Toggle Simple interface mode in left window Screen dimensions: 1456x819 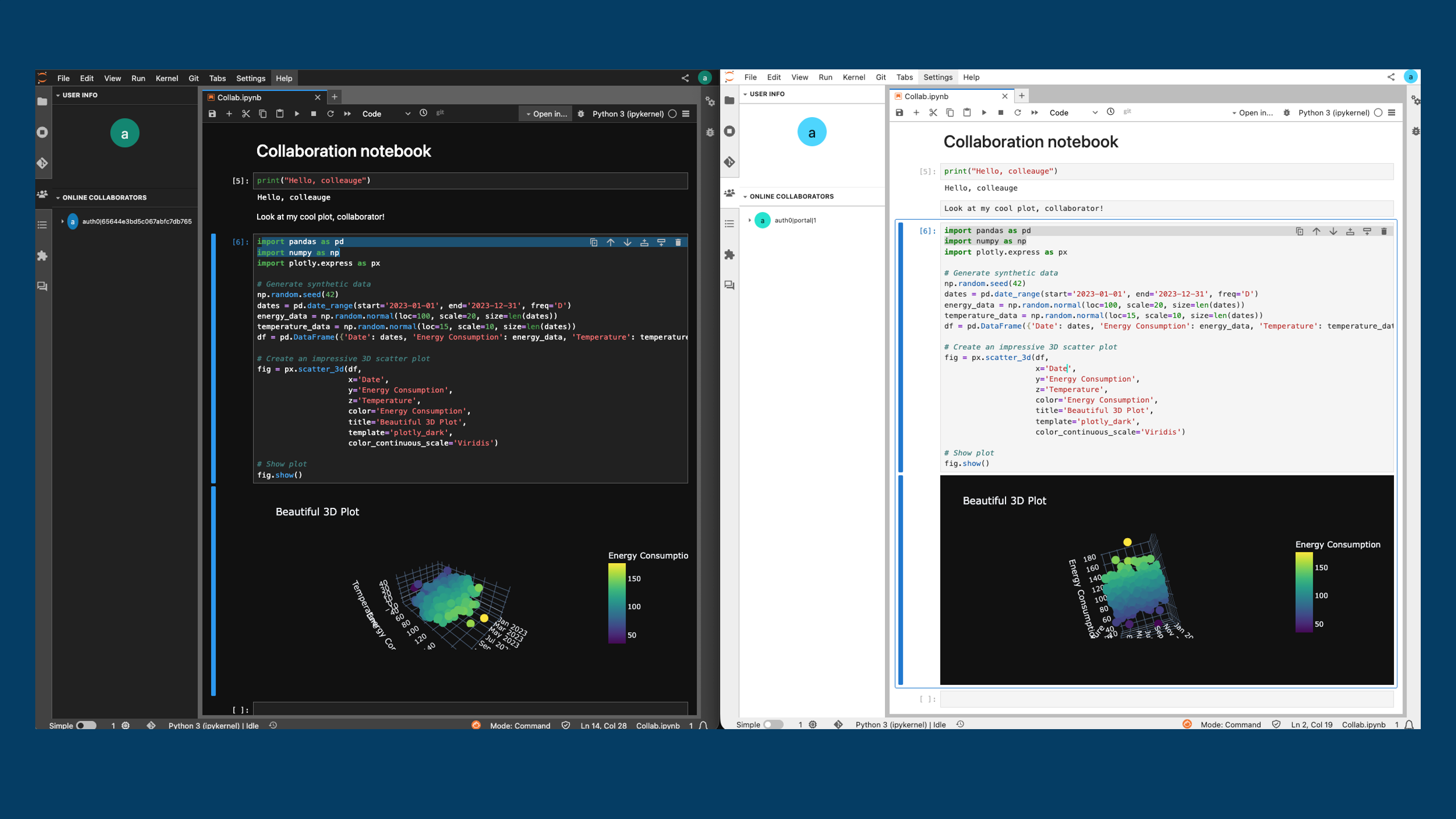[x=85, y=726]
